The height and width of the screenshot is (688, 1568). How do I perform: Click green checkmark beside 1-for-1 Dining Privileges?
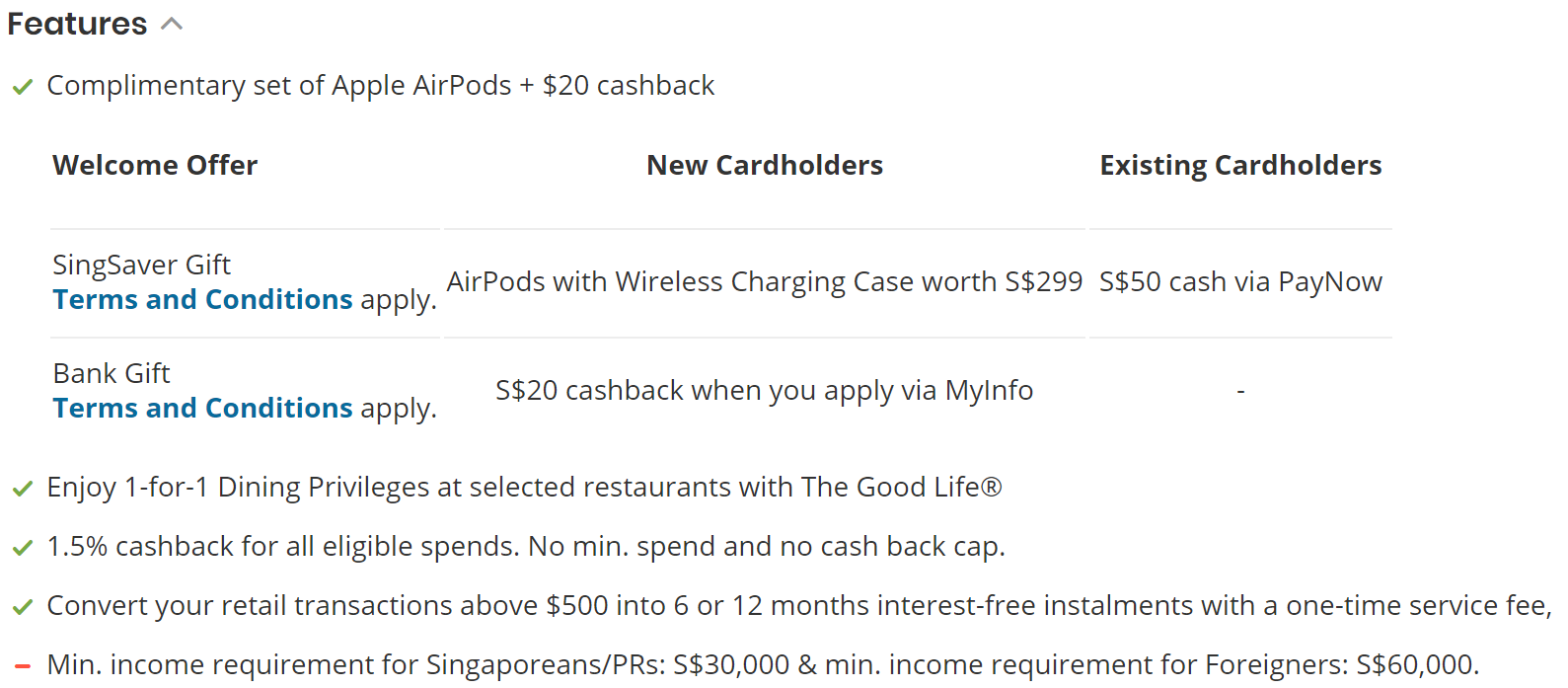pos(22,489)
